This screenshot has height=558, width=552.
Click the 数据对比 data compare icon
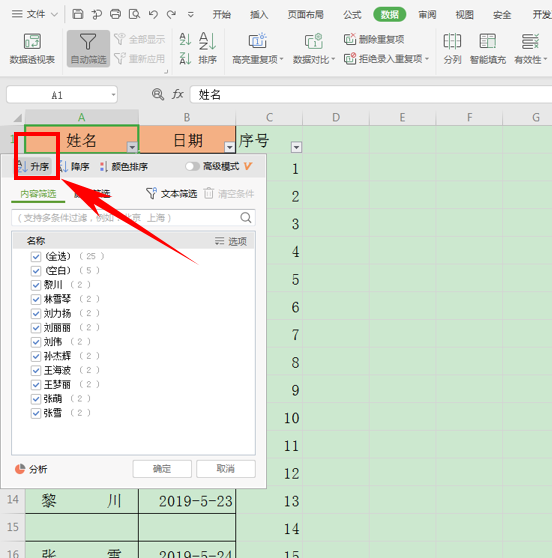pos(314,41)
